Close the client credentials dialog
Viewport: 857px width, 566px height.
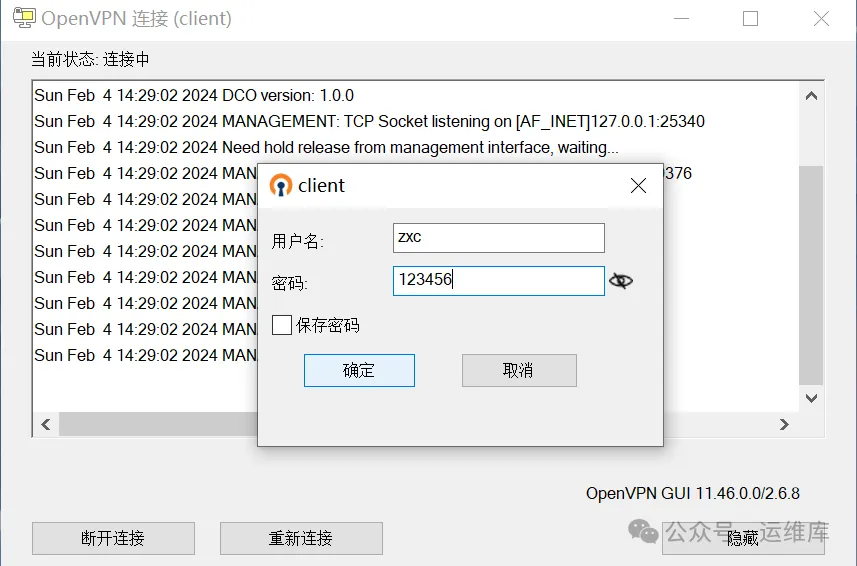pos(638,186)
